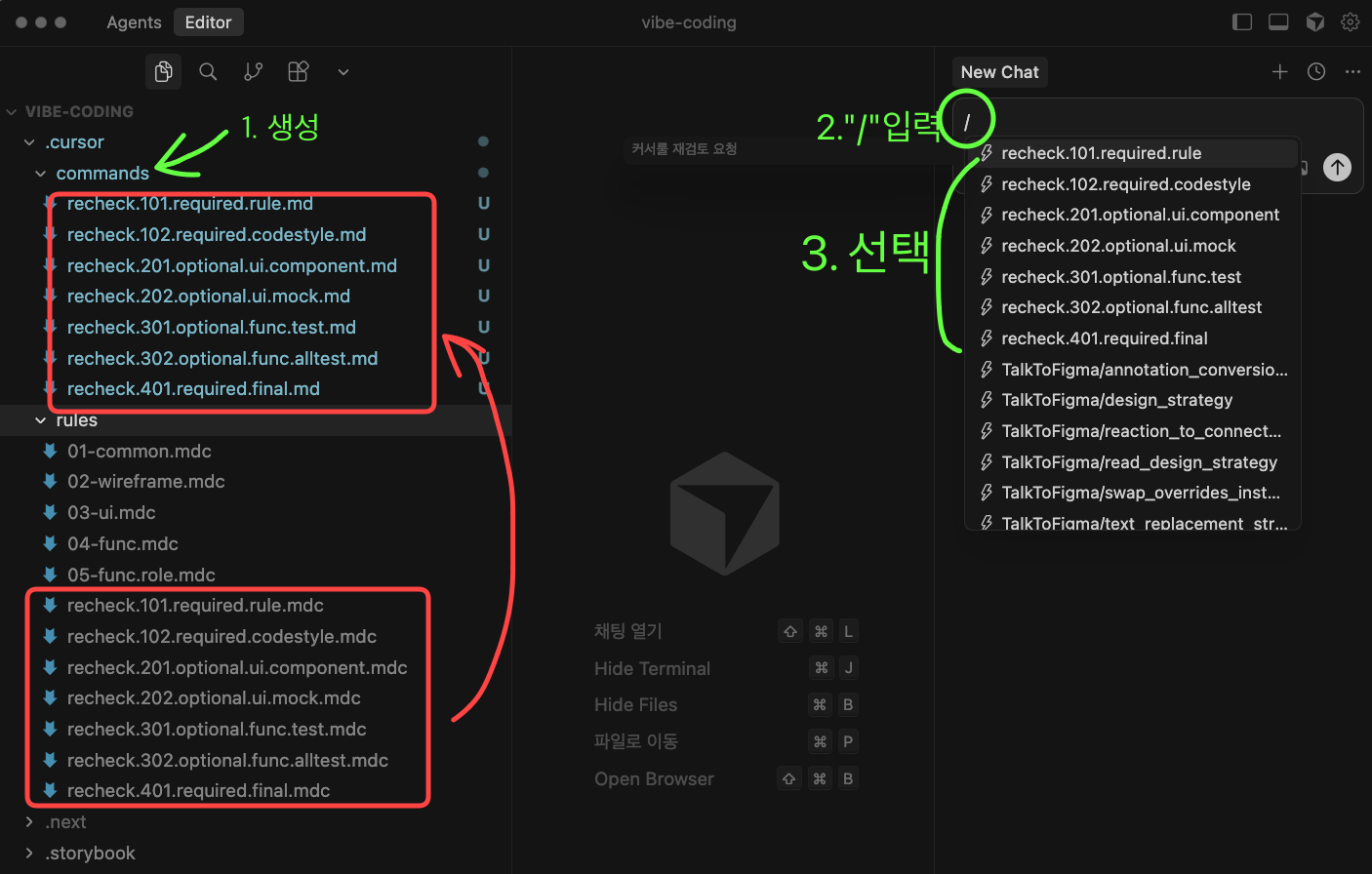
Task: Click into the chat input field
Action: pos(1157,121)
